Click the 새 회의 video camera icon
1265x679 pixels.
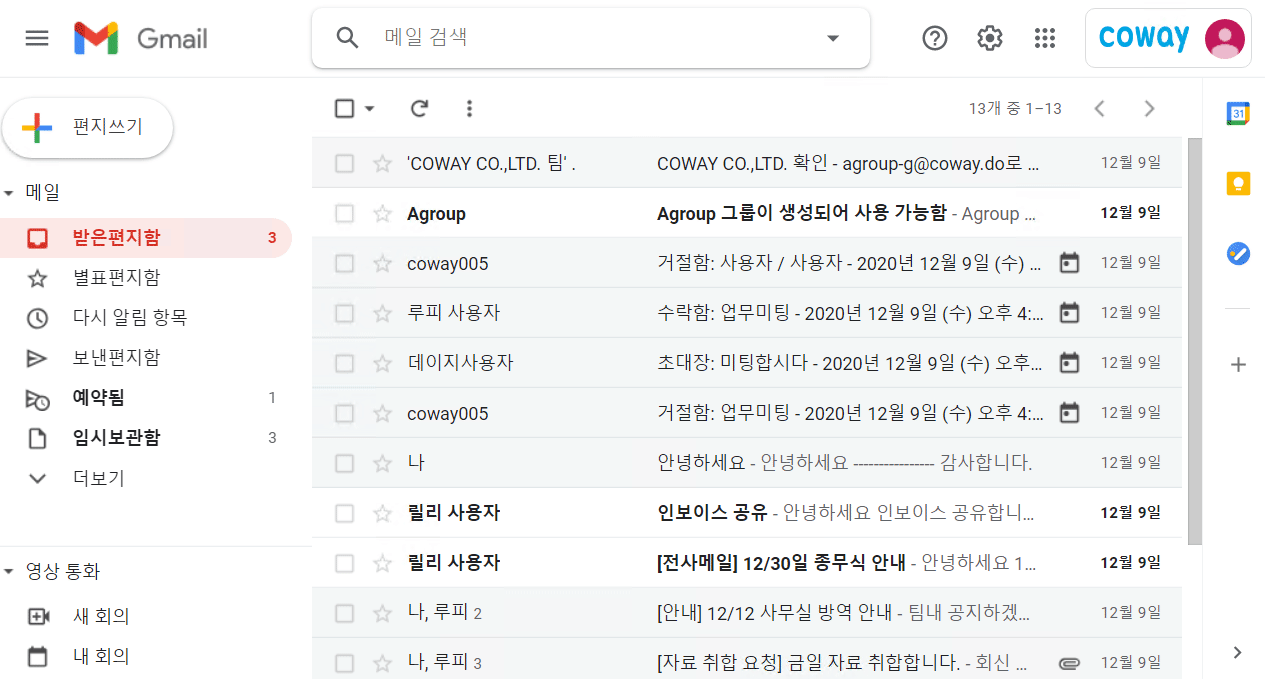[38, 617]
